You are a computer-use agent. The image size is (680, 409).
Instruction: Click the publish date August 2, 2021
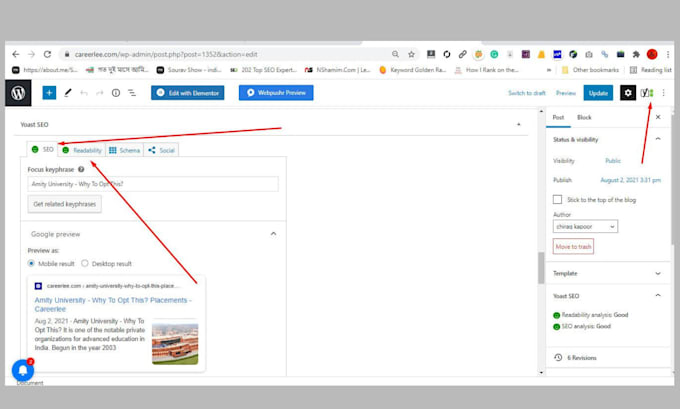[630, 180]
